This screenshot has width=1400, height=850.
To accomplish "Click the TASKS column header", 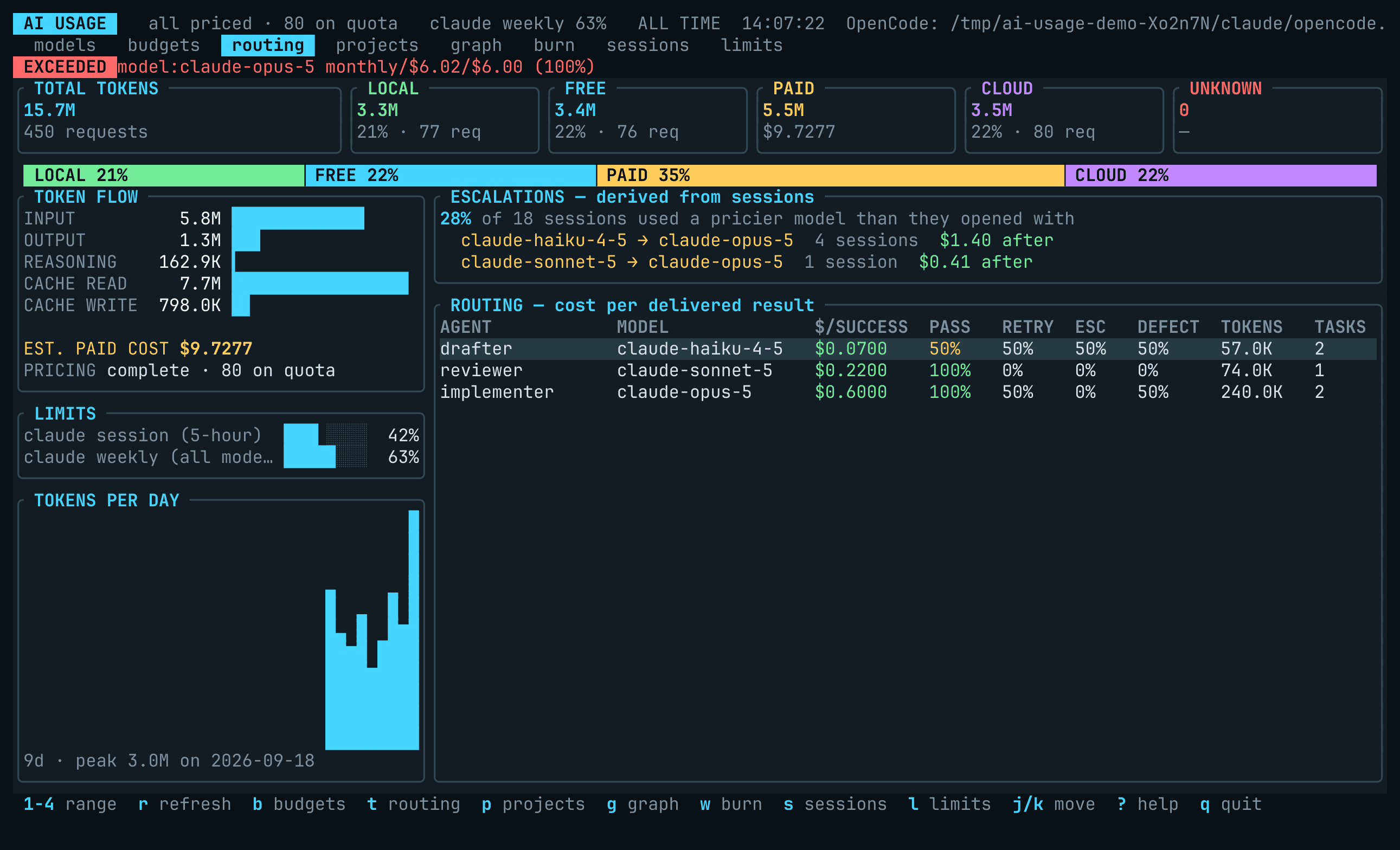I will point(1340,327).
